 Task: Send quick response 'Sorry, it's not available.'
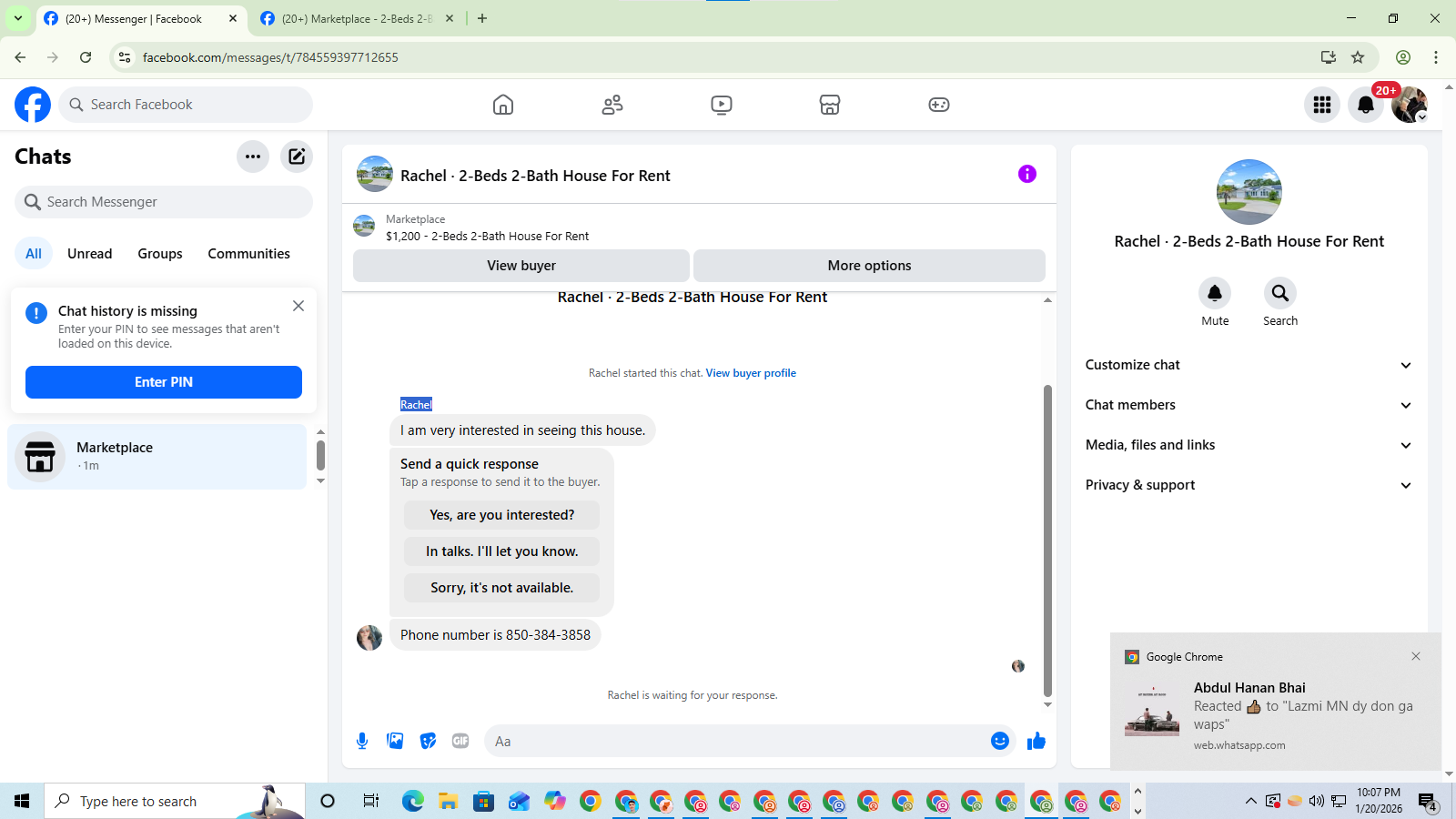501,588
